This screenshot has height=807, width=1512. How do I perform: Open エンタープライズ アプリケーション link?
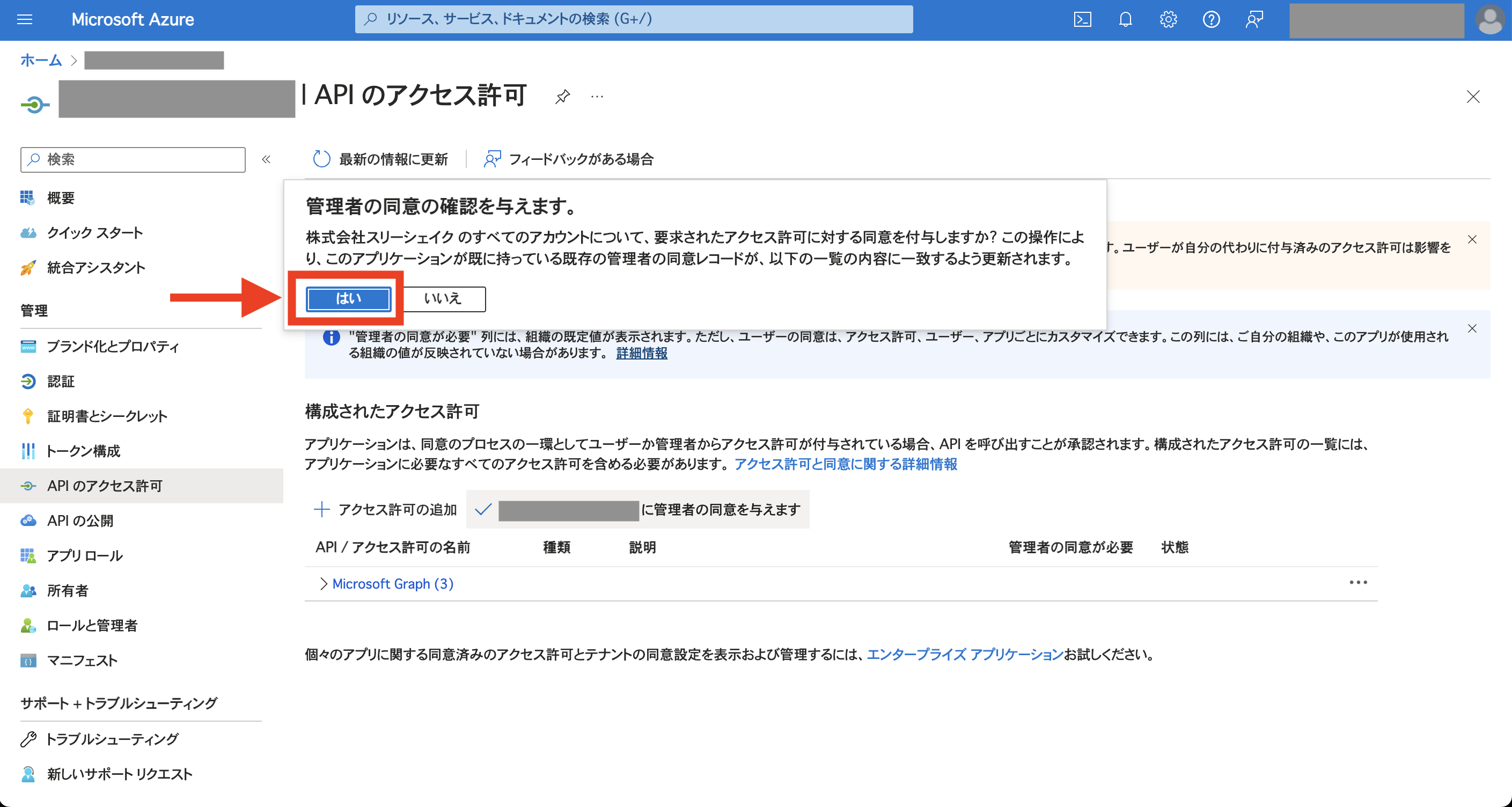[964, 655]
